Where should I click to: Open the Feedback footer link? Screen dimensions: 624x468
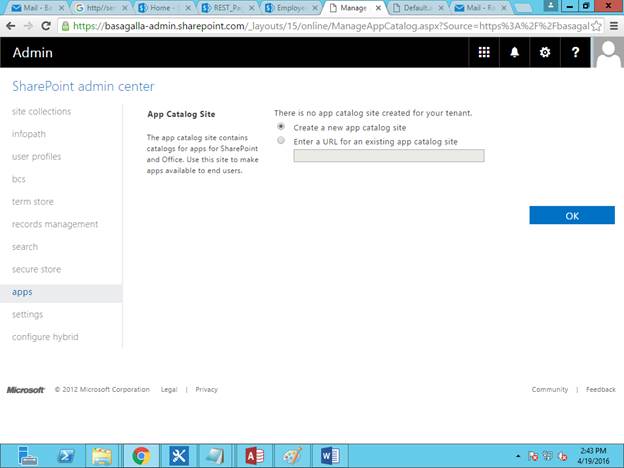click(x=601, y=390)
